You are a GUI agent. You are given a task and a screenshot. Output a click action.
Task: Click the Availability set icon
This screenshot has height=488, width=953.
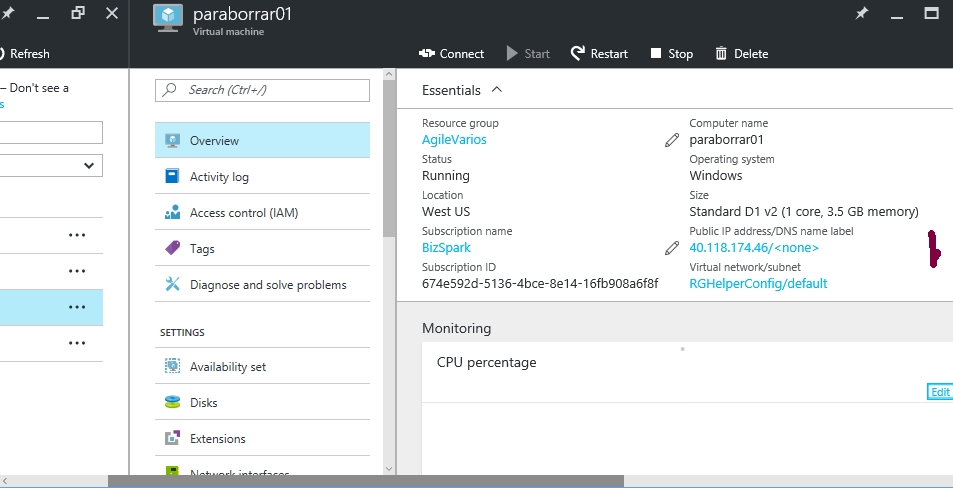173,365
